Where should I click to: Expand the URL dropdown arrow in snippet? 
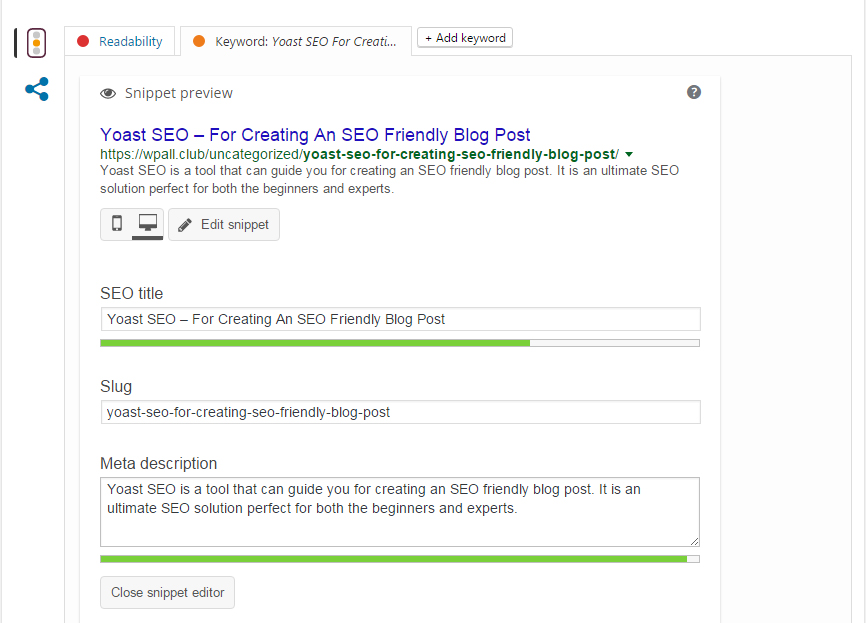point(629,154)
